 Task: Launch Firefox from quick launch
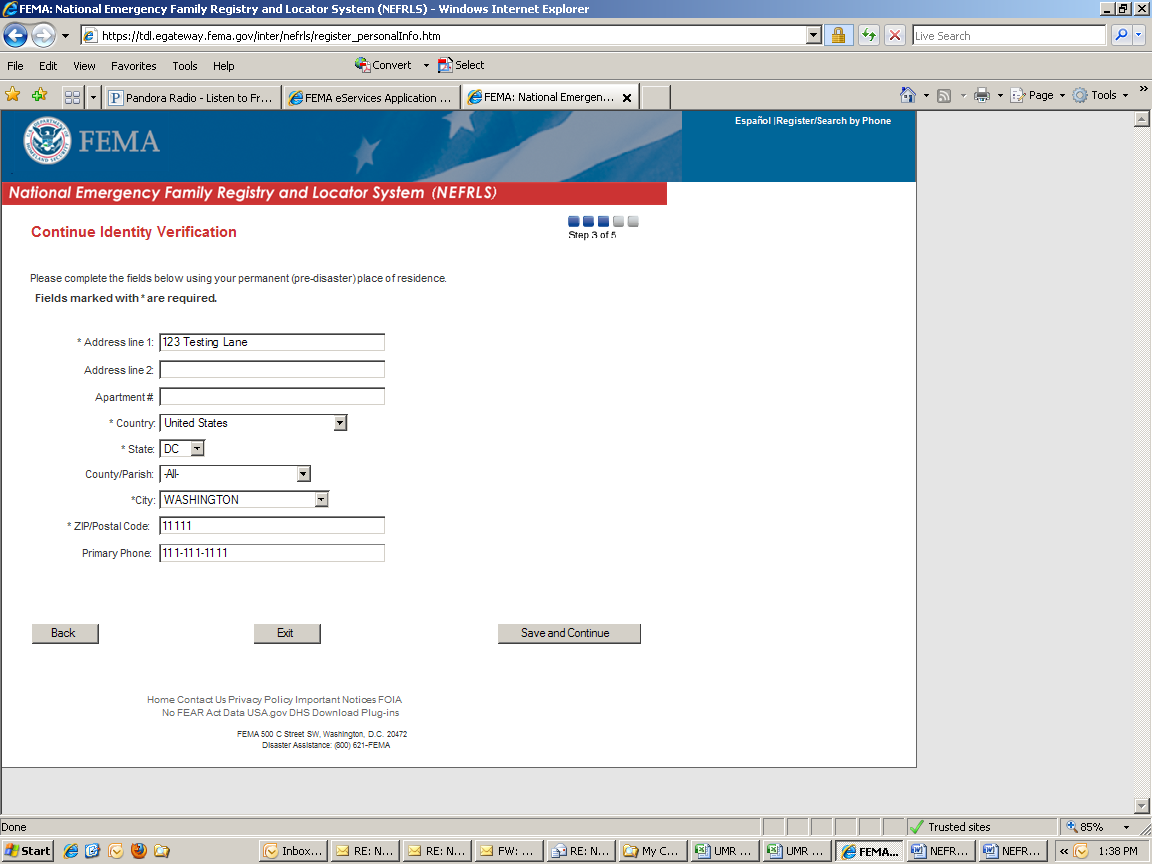(138, 851)
